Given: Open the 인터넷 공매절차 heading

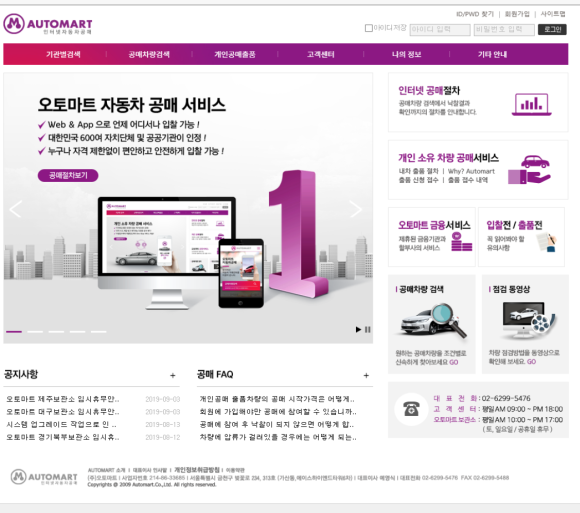Looking at the screenshot, I should [429, 91].
